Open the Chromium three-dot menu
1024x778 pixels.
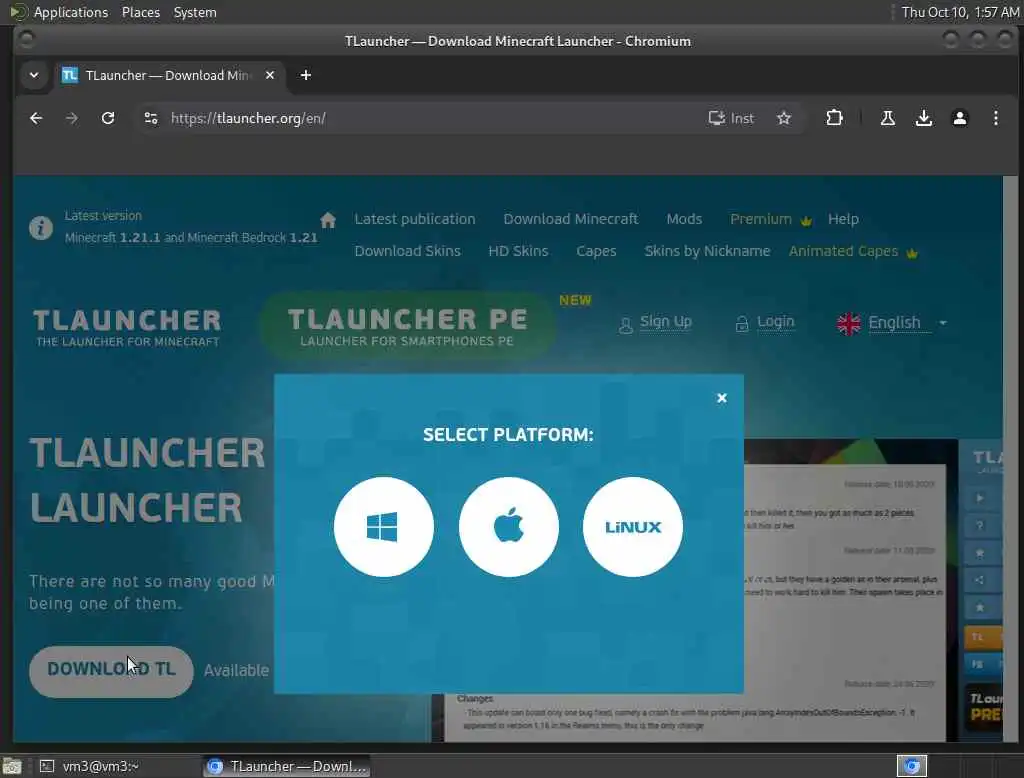coord(995,118)
